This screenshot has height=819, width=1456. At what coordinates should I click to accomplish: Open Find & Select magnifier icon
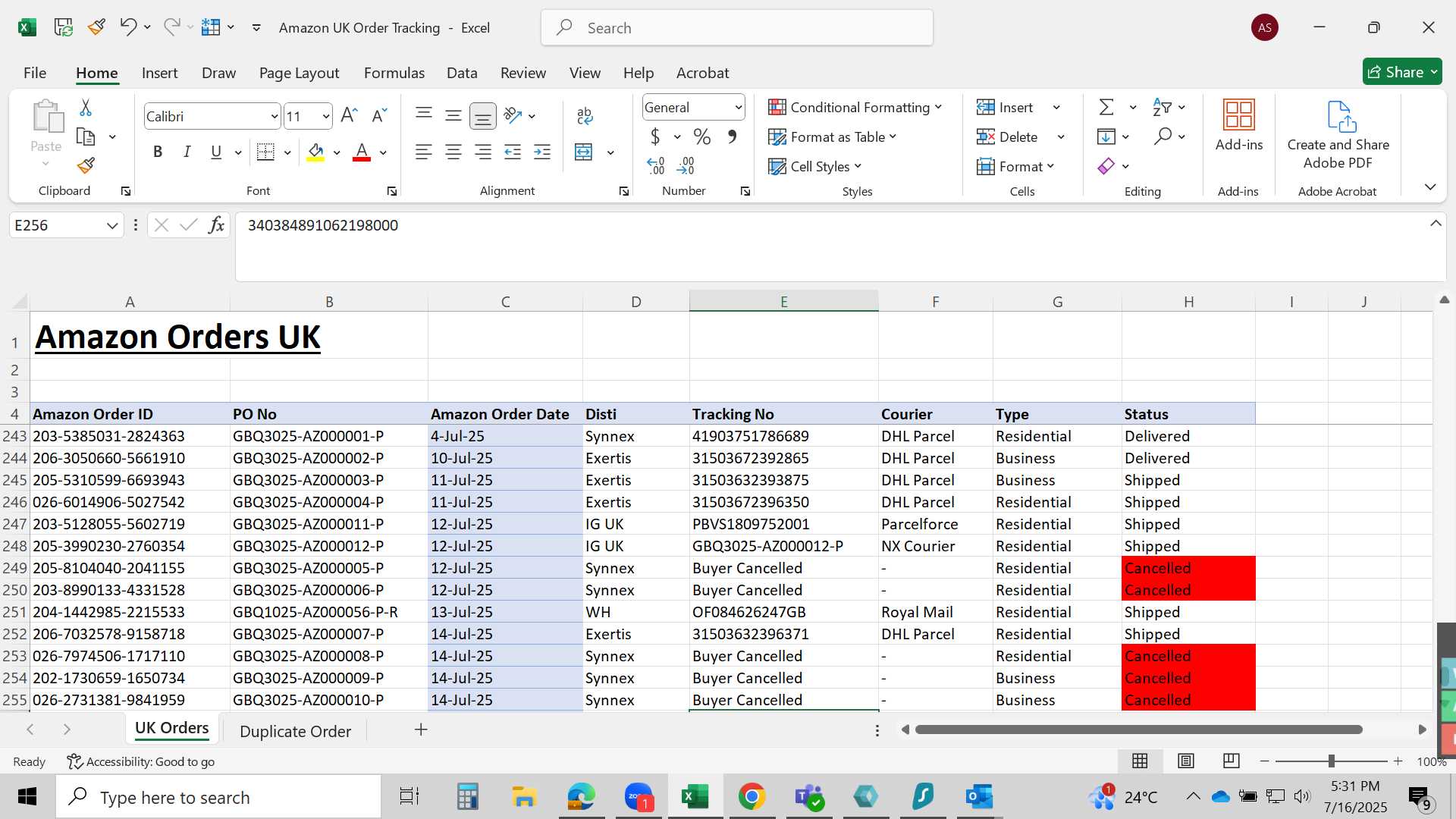click(x=1163, y=136)
